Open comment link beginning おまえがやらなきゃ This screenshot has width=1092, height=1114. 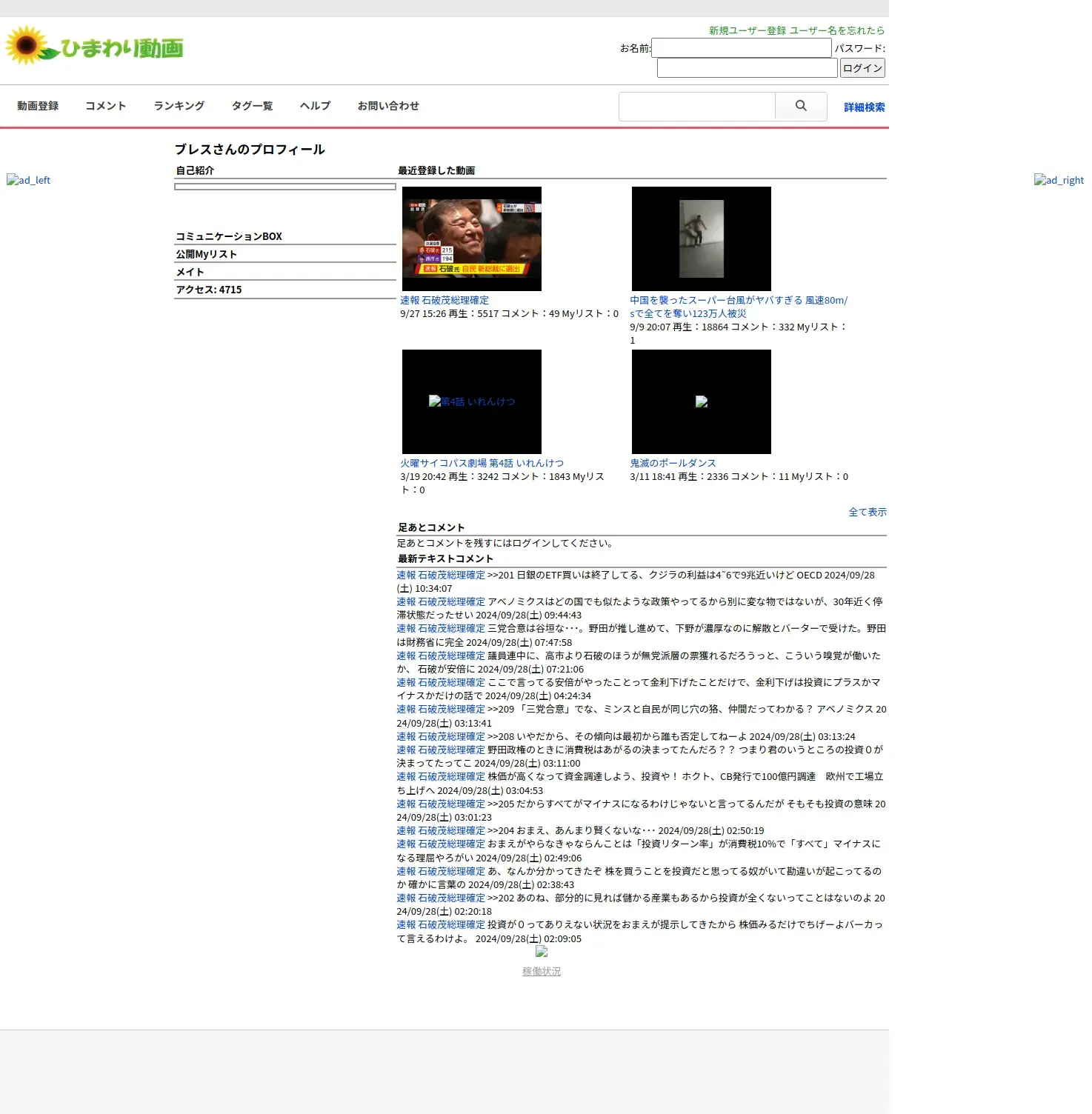point(441,844)
